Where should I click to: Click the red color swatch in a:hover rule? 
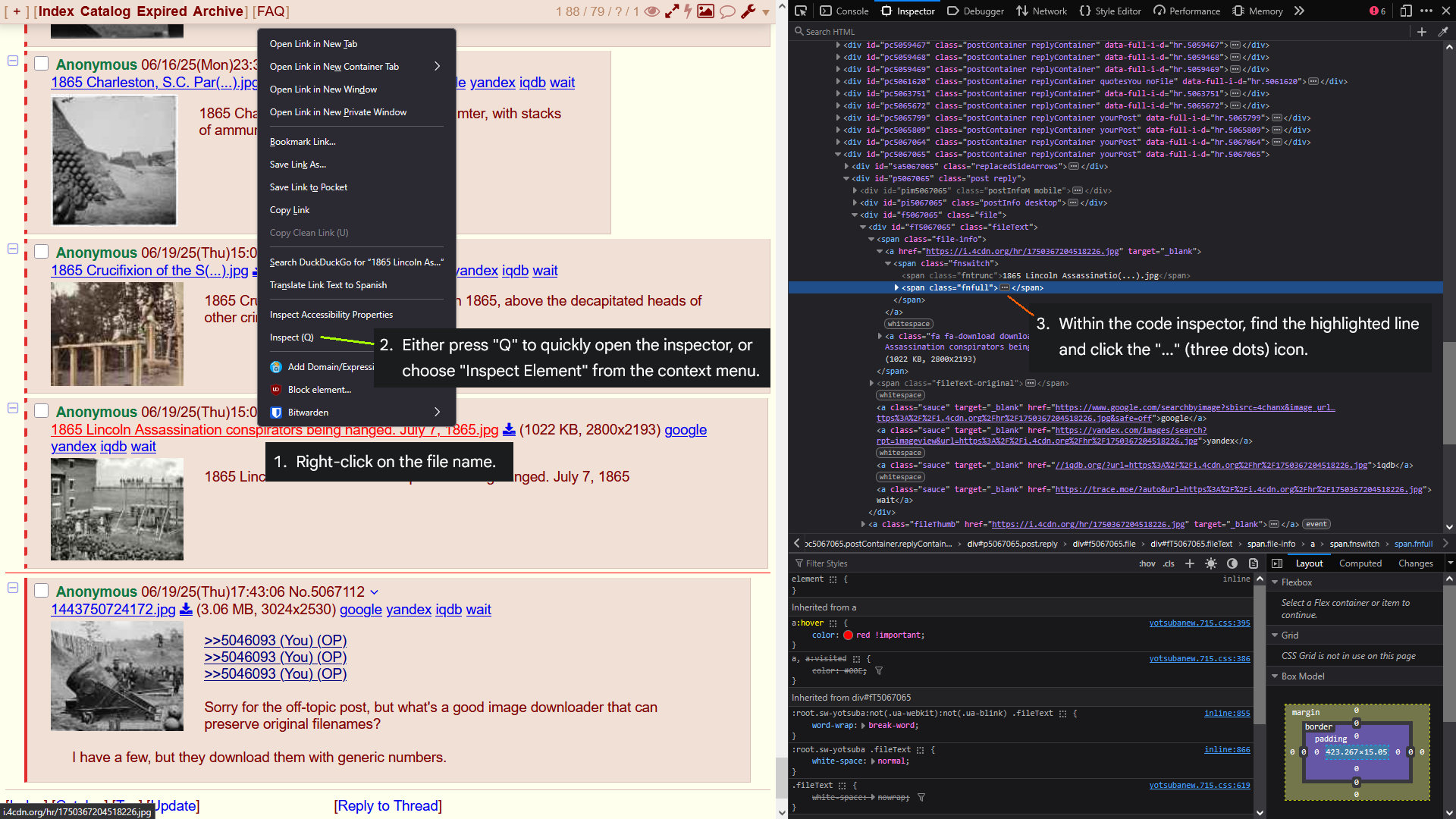click(x=848, y=635)
